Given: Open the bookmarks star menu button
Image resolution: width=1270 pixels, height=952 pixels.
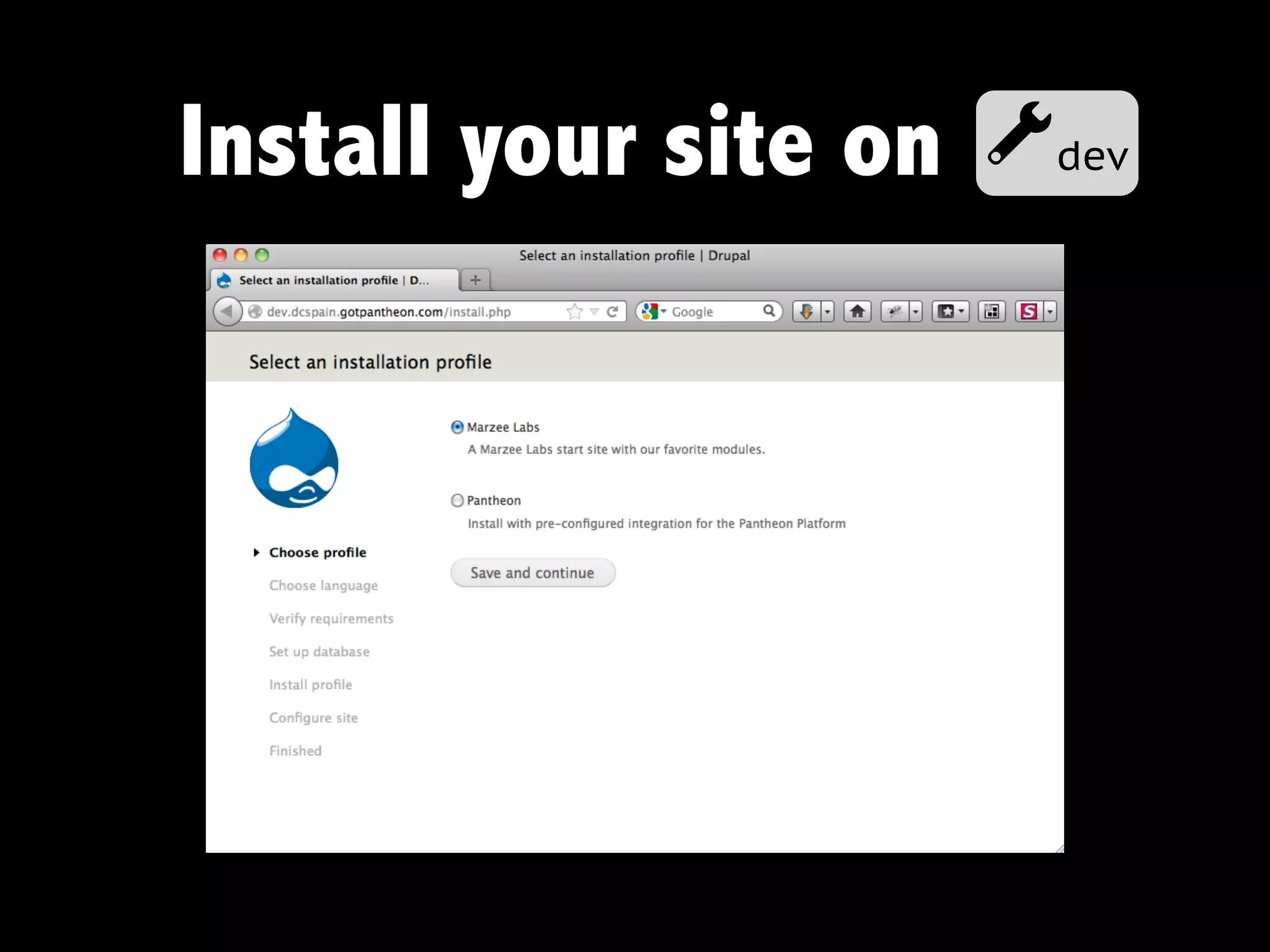Looking at the screenshot, I should tap(950, 311).
